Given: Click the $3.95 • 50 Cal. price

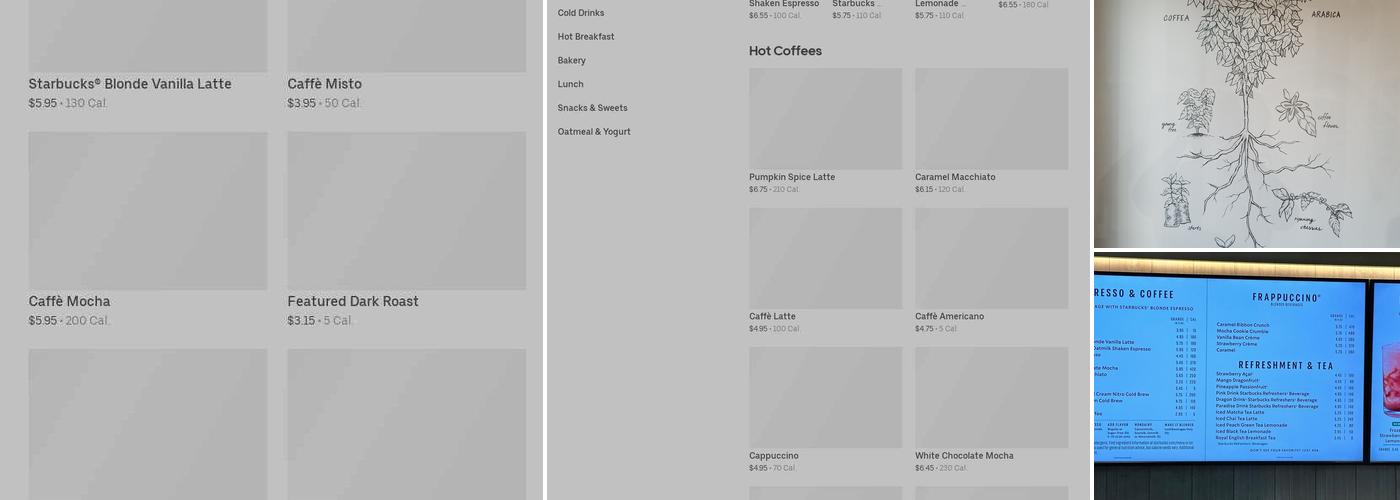Looking at the screenshot, I should pyautogui.click(x=325, y=103).
